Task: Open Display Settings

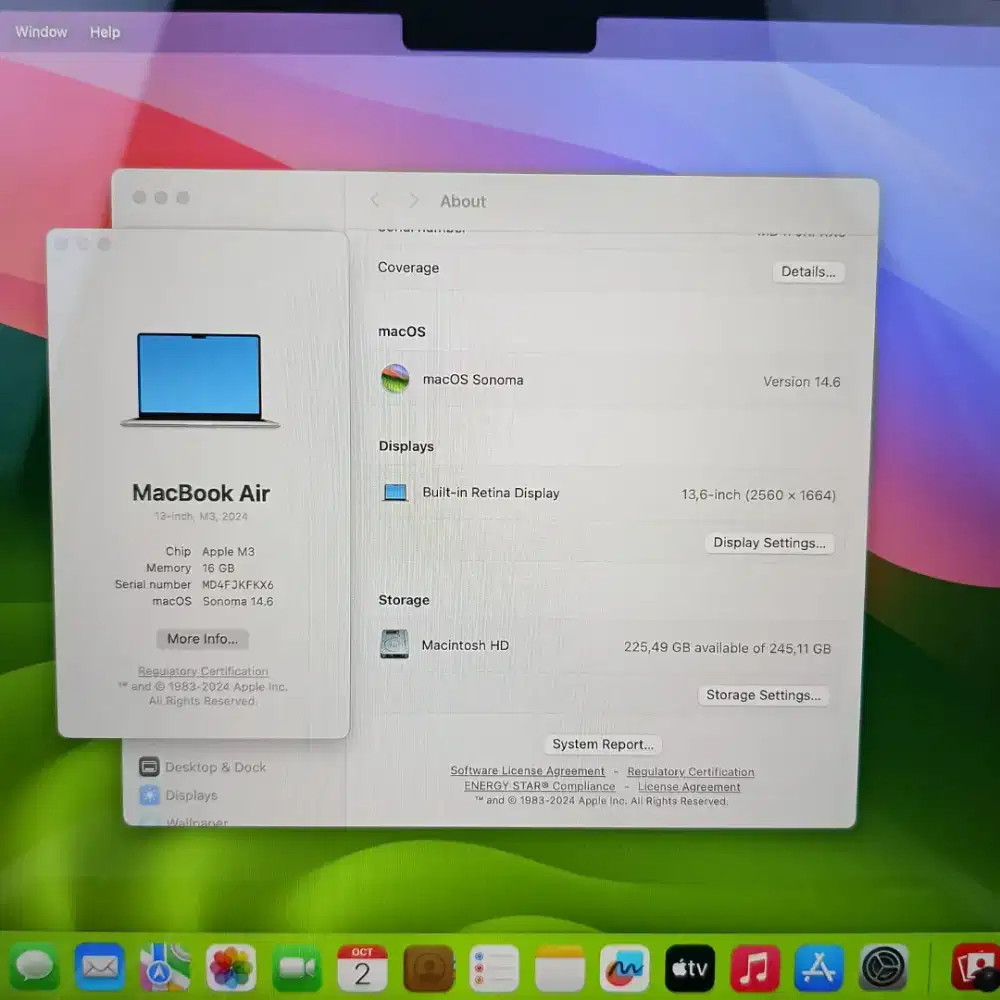Action: click(769, 543)
